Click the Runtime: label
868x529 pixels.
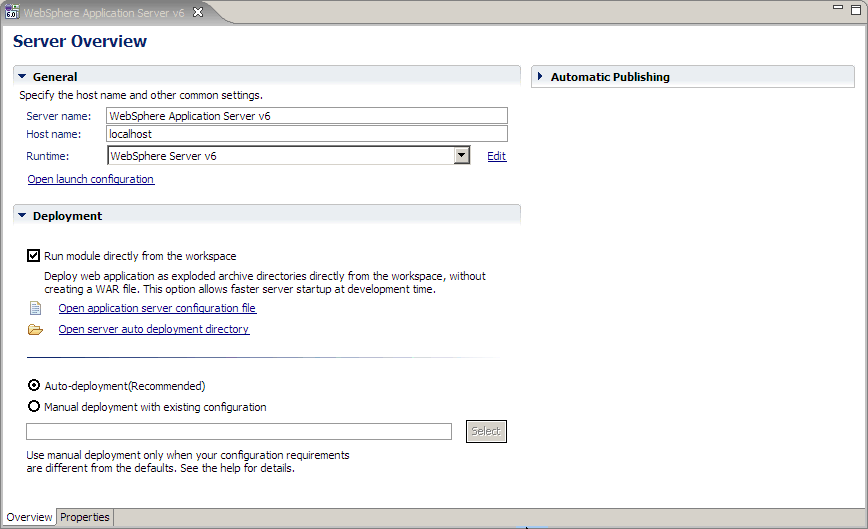(48, 156)
